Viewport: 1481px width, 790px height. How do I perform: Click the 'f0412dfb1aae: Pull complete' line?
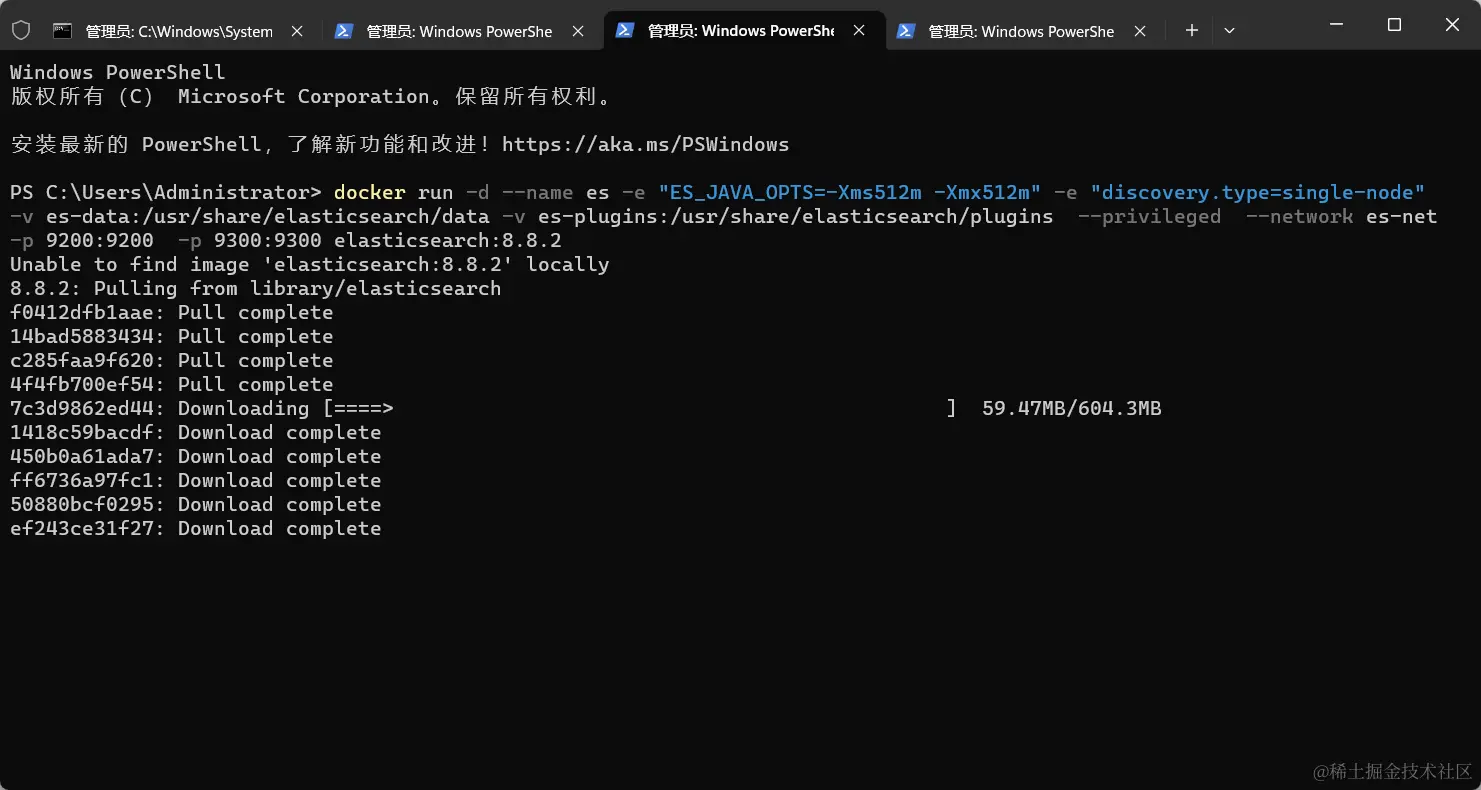172,312
